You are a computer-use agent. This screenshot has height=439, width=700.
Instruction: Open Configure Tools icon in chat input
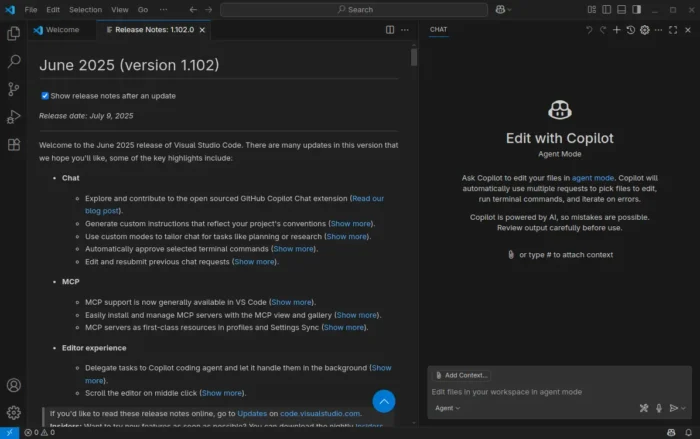(x=644, y=408)
